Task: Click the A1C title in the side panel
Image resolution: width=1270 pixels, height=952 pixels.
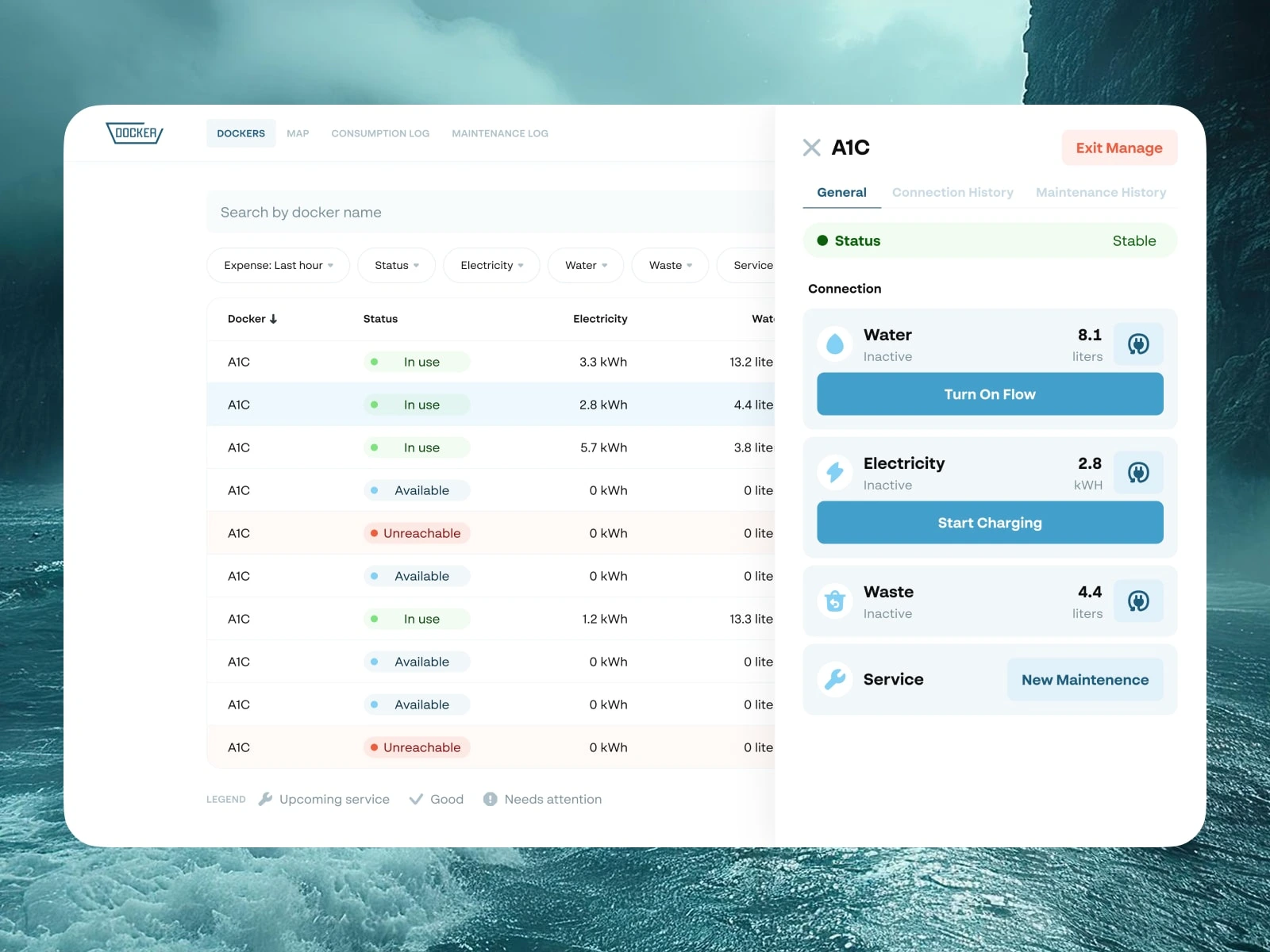Action: 850,148
